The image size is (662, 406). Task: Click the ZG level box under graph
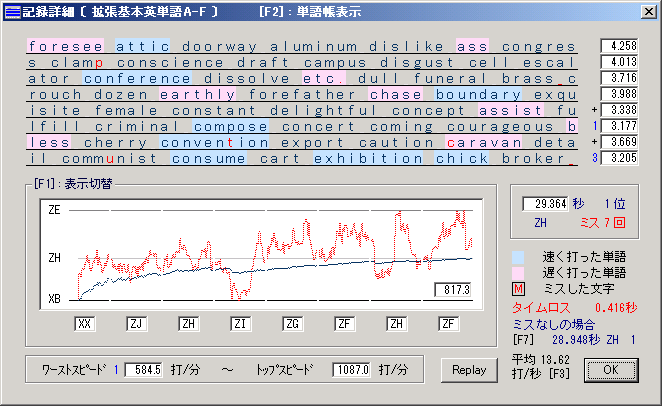292,324
